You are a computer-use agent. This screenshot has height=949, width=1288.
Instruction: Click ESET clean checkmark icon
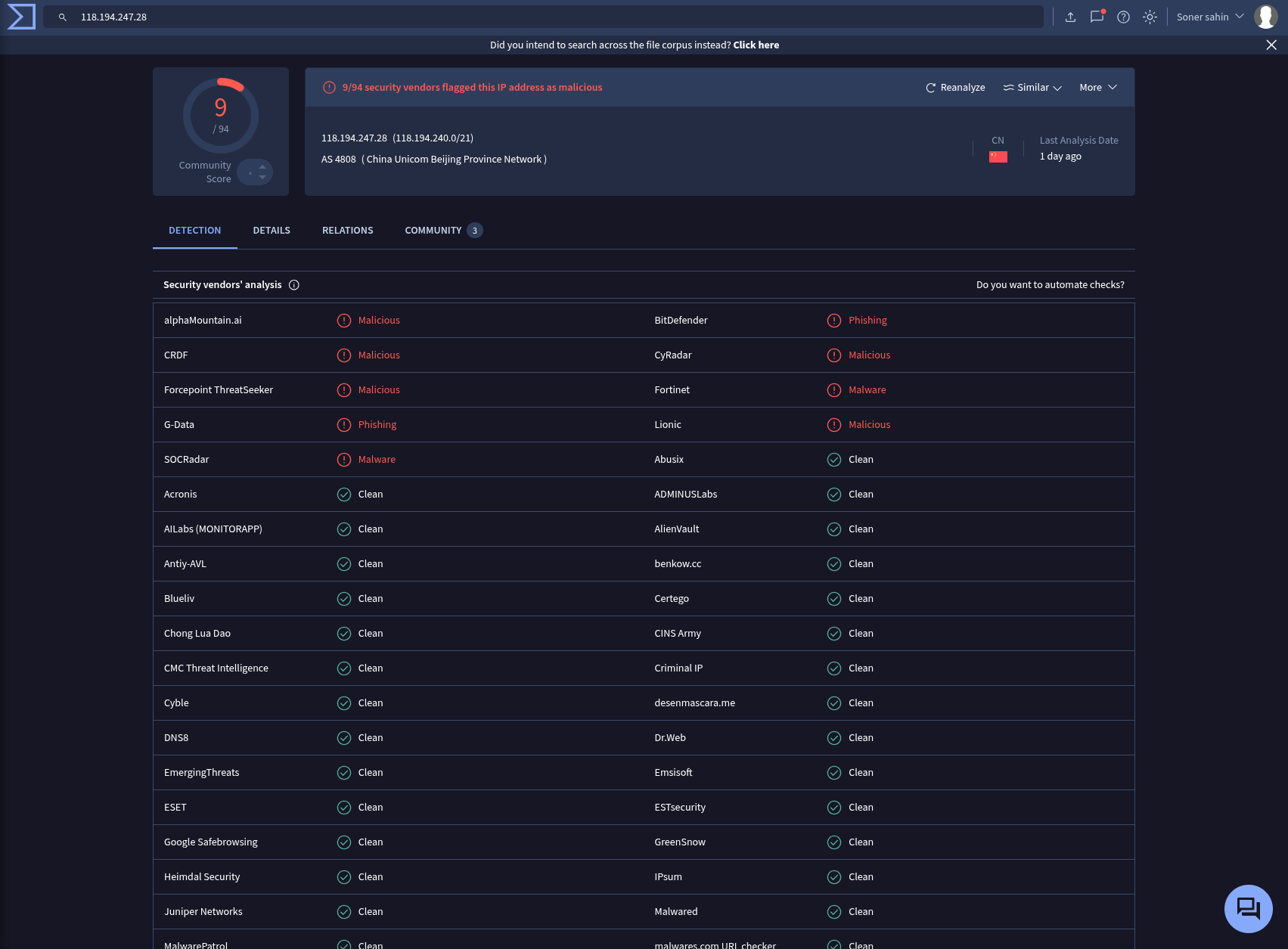(344, 808)
